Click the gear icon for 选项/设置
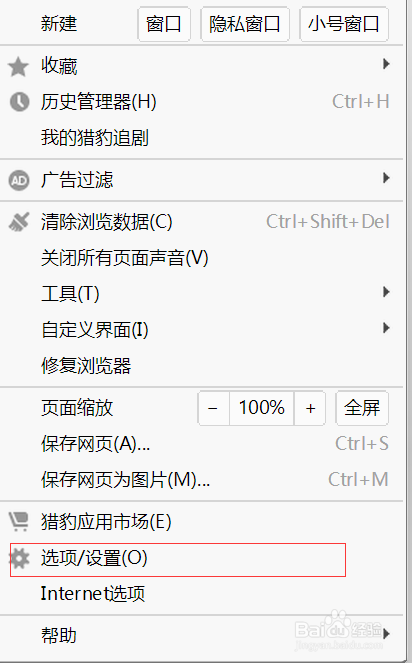 click(x=19, y=558)
